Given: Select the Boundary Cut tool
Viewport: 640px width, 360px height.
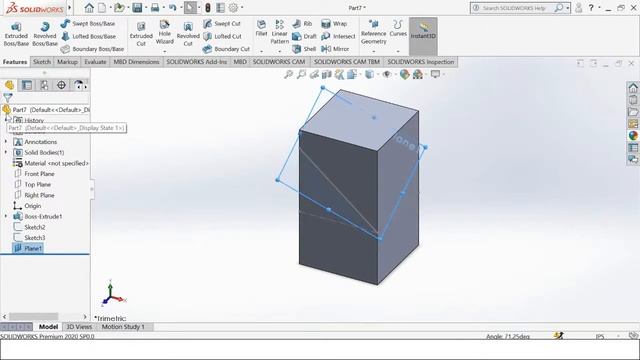Looking at the screenshot, I should tap(226, 49).
